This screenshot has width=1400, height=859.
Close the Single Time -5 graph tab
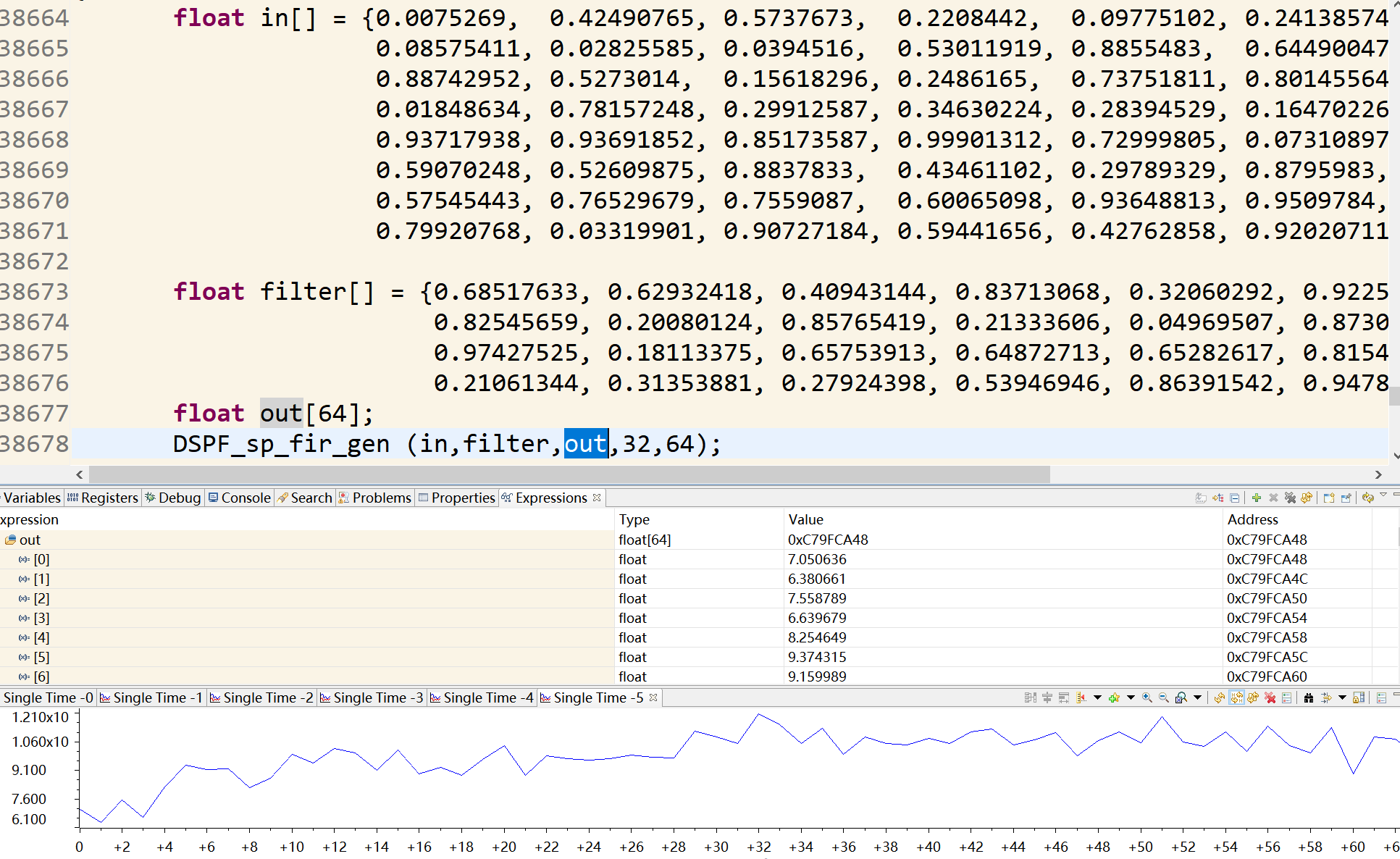653,697
